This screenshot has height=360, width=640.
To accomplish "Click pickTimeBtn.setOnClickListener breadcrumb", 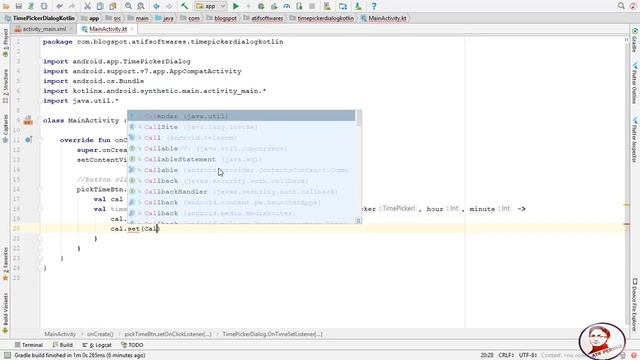I will click(168, 334).
